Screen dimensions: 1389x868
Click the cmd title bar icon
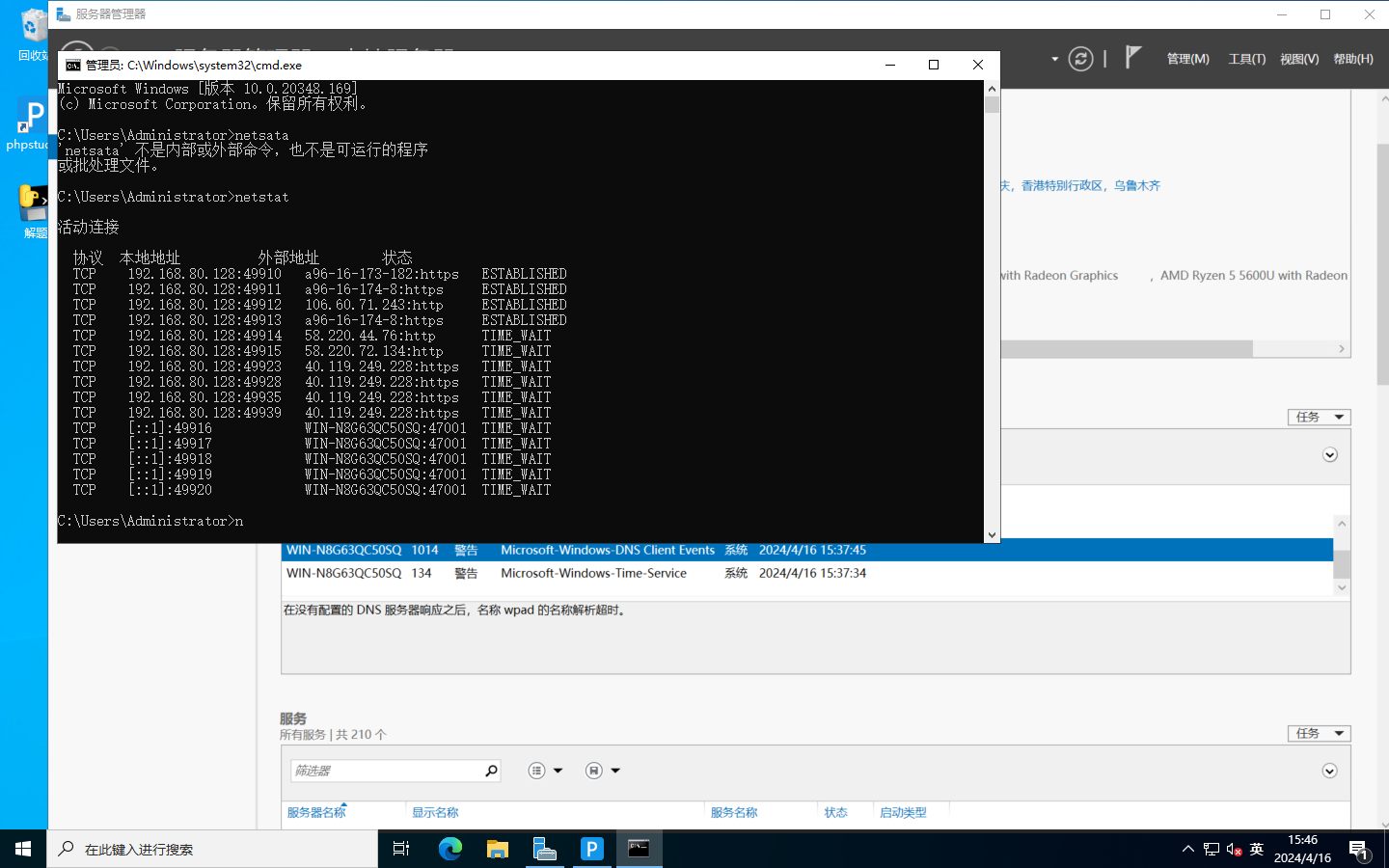pyautogui.click(x=73, y=65)
